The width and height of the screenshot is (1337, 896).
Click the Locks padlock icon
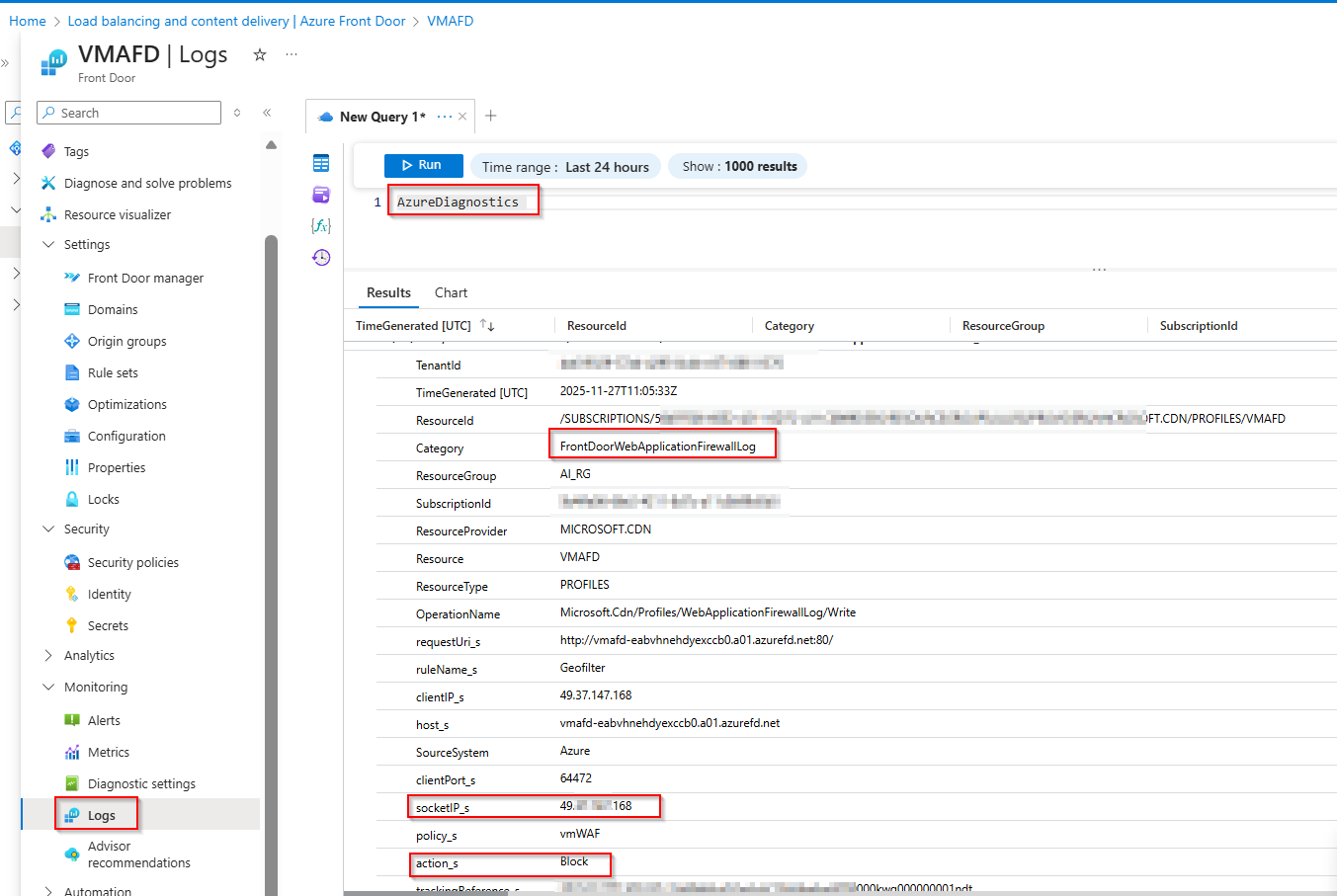point(72,499)
